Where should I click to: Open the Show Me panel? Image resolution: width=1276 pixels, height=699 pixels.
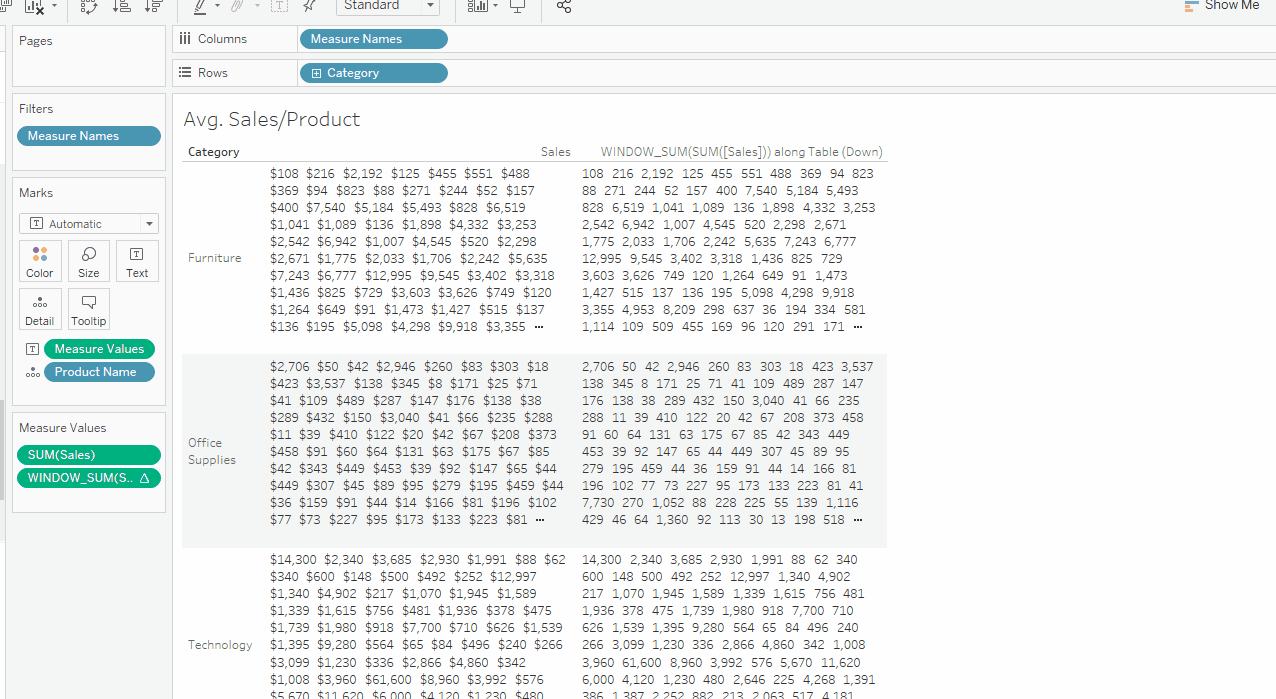pyautogui.click(x=1222, y=5)
